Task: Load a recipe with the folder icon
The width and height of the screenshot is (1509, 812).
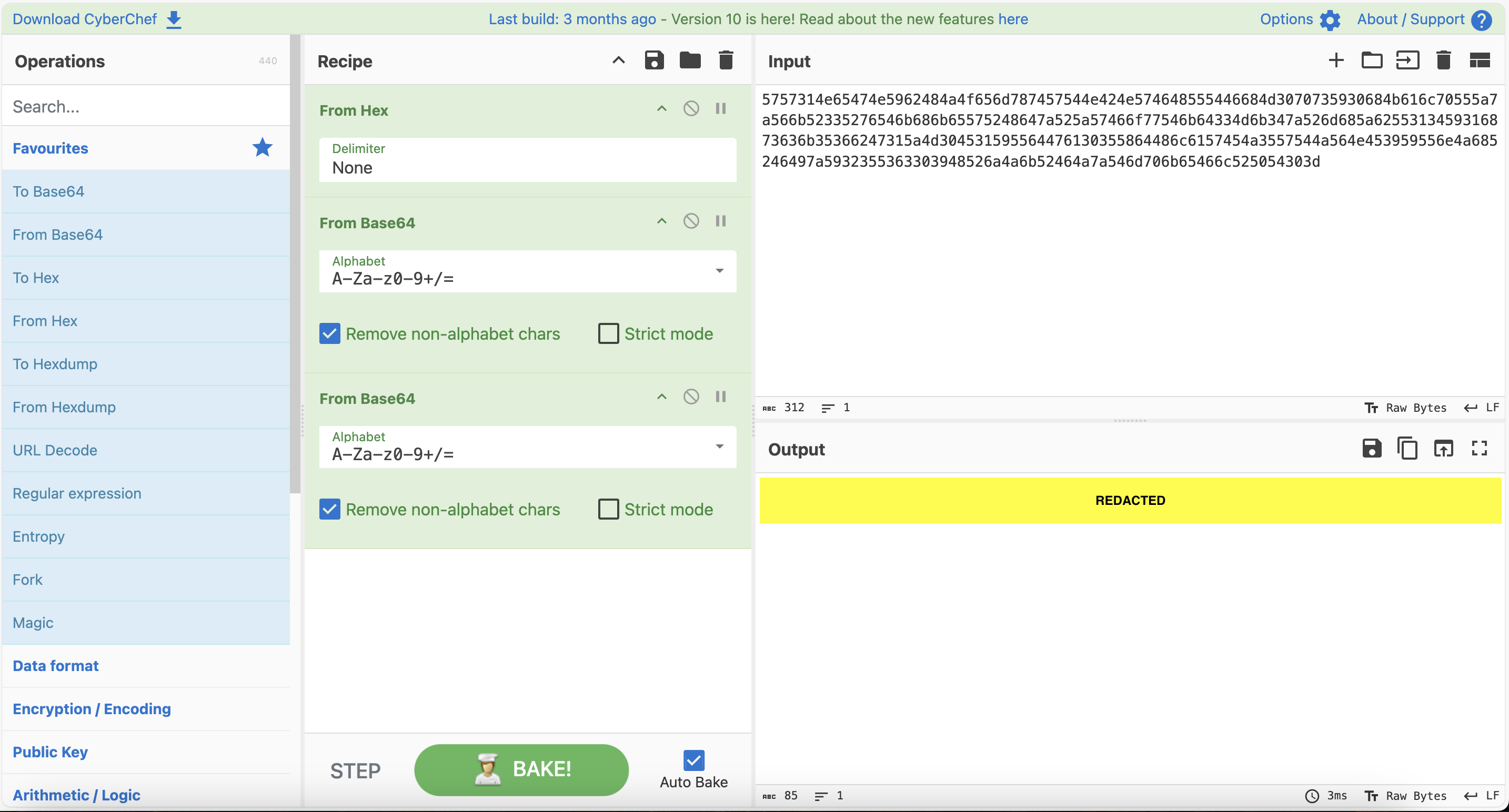Action: tap(690, 60)
